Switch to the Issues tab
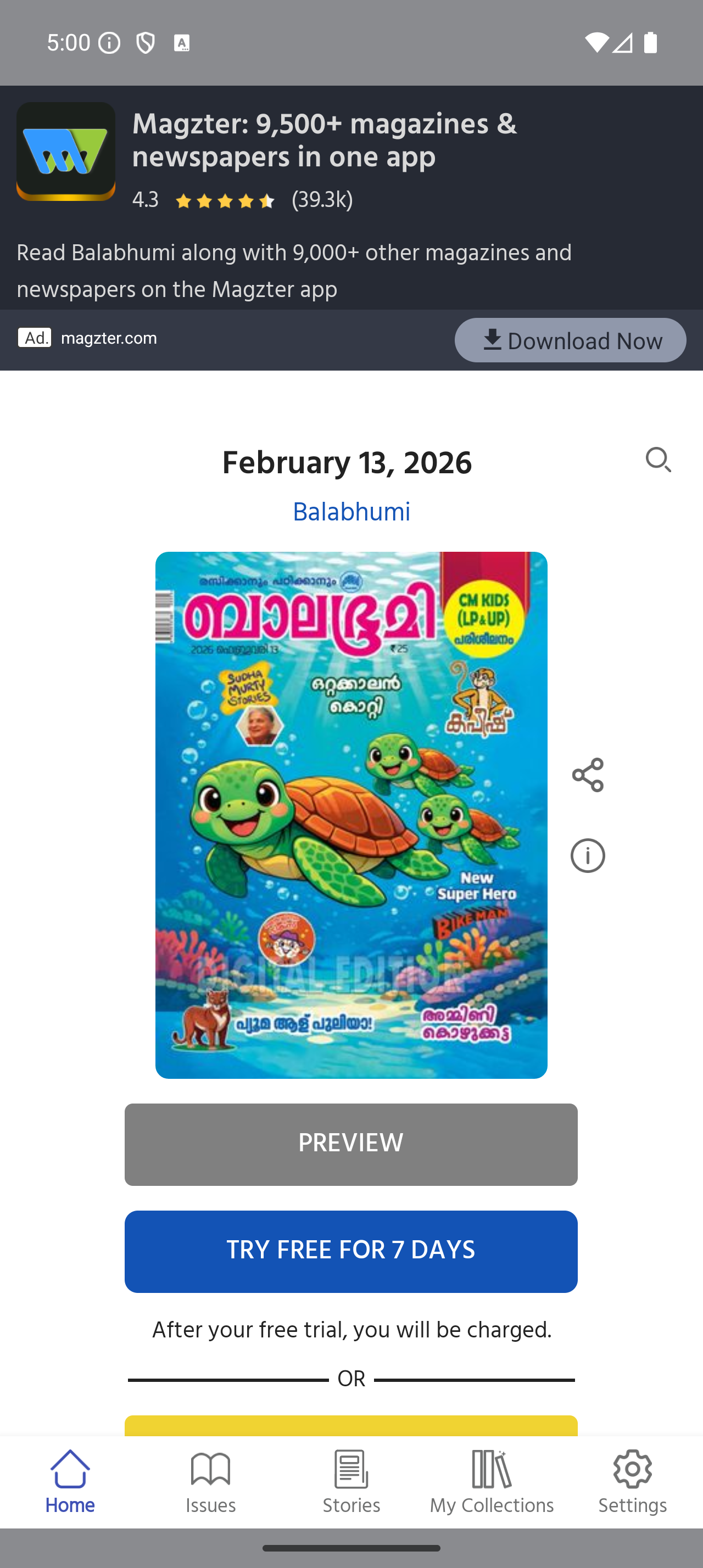The width and height of the screenshot is (703, 1568). pos(210,1482)
